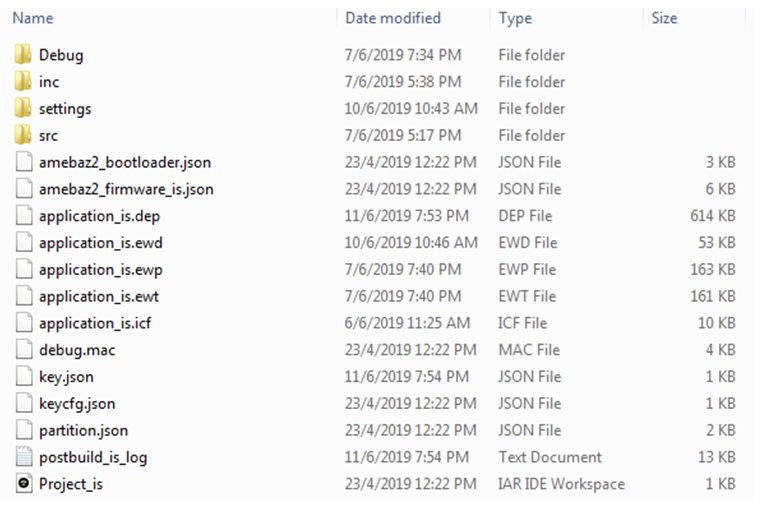This screenshot has height=510, width=762.
Task: Sort files by the Size column
Action: coord(664,18)
